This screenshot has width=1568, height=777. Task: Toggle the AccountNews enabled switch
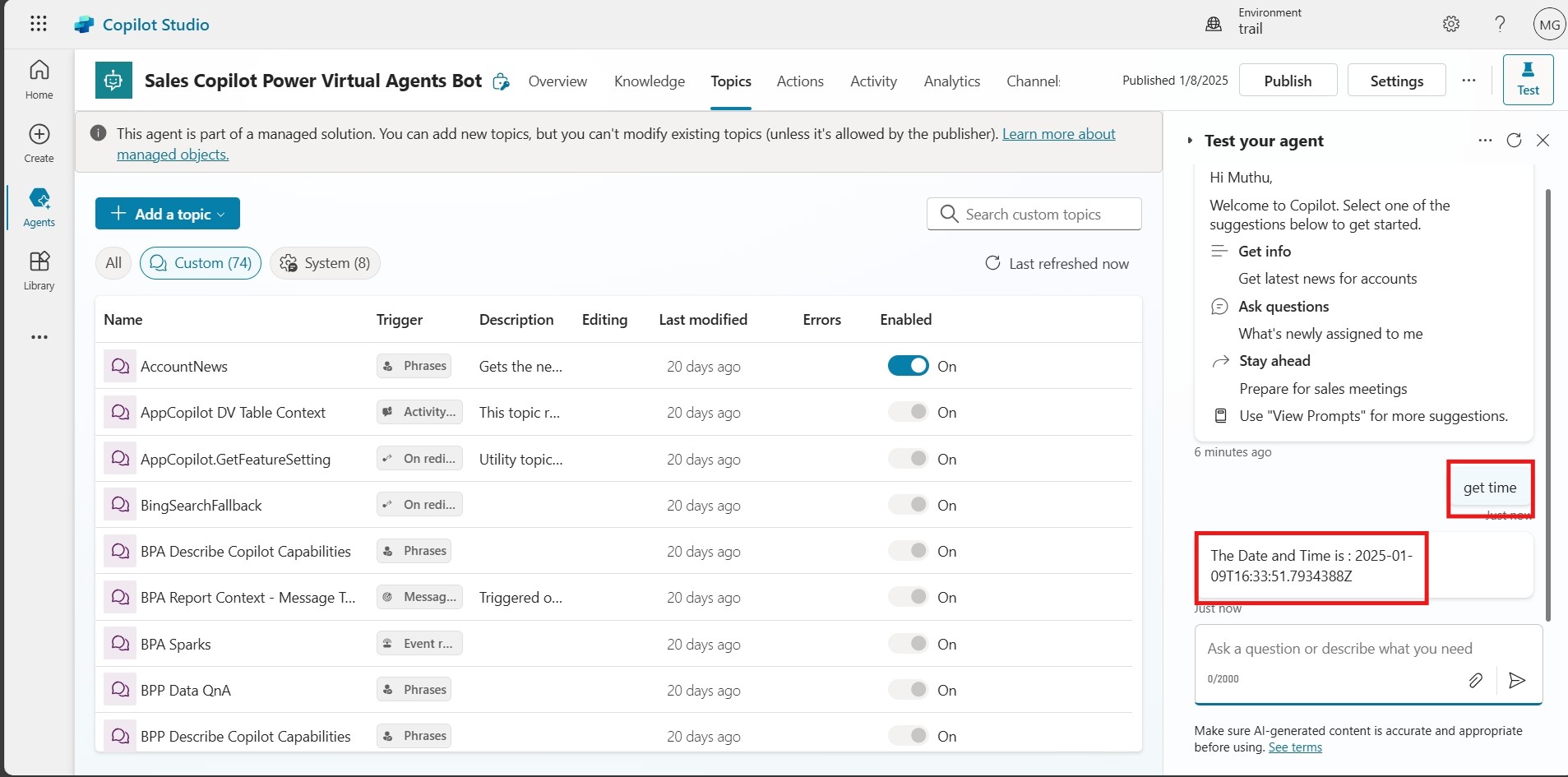pyautogui.click(x=908, y=366)
